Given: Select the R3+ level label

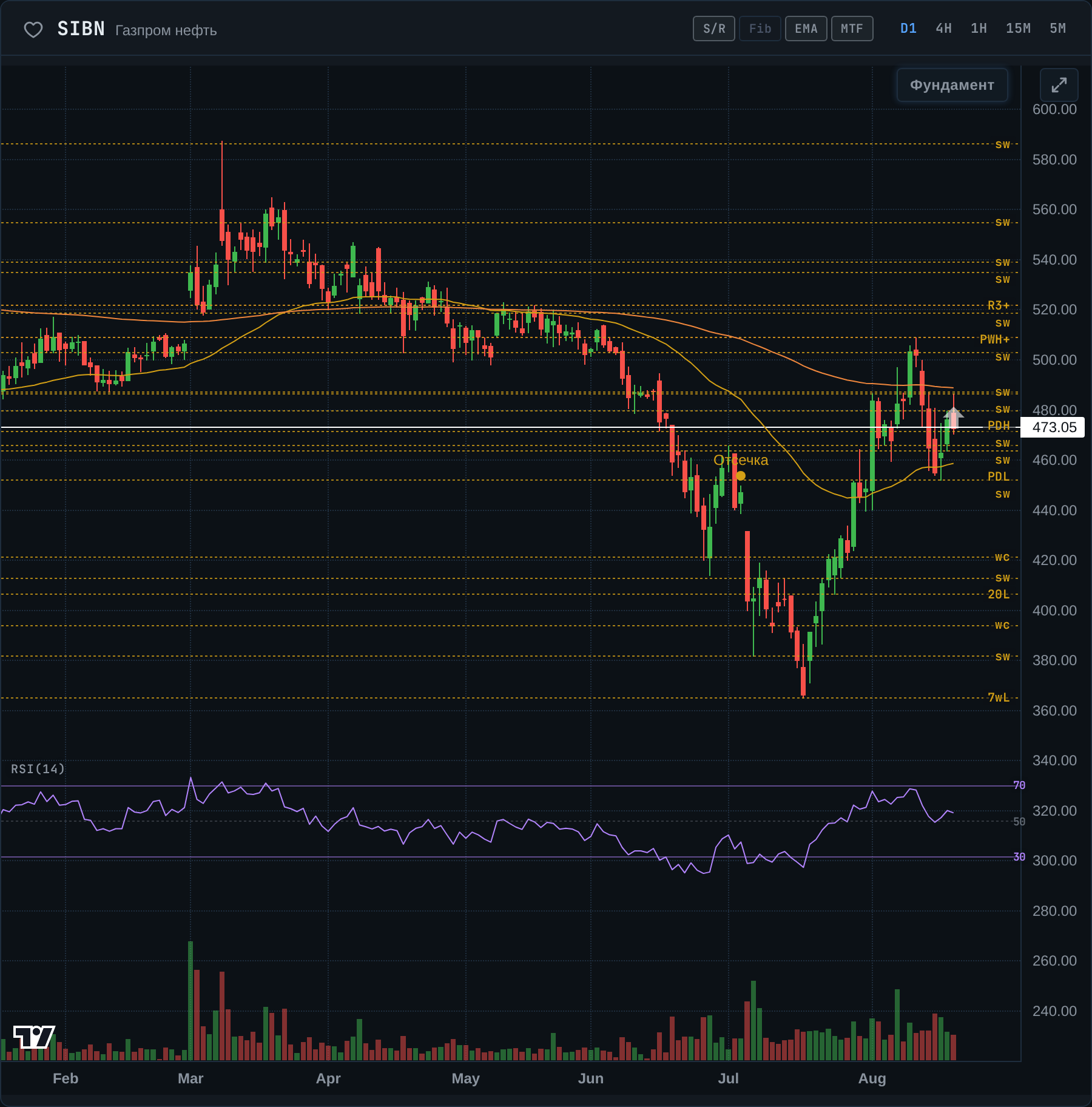Looking at the screenshot, I should tap(998, 305).
